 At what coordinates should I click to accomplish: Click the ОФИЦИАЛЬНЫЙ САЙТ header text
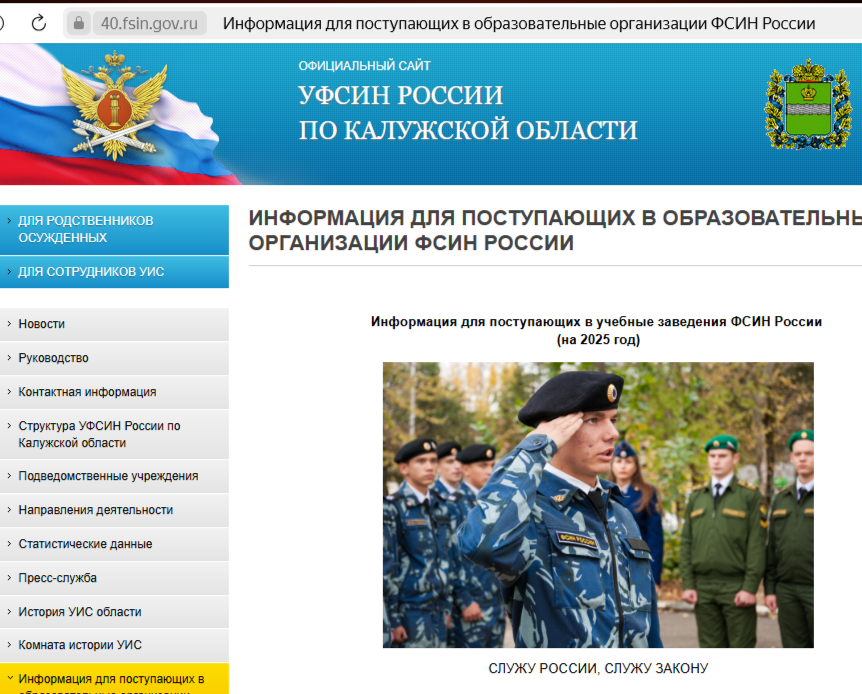coord(364,65)
